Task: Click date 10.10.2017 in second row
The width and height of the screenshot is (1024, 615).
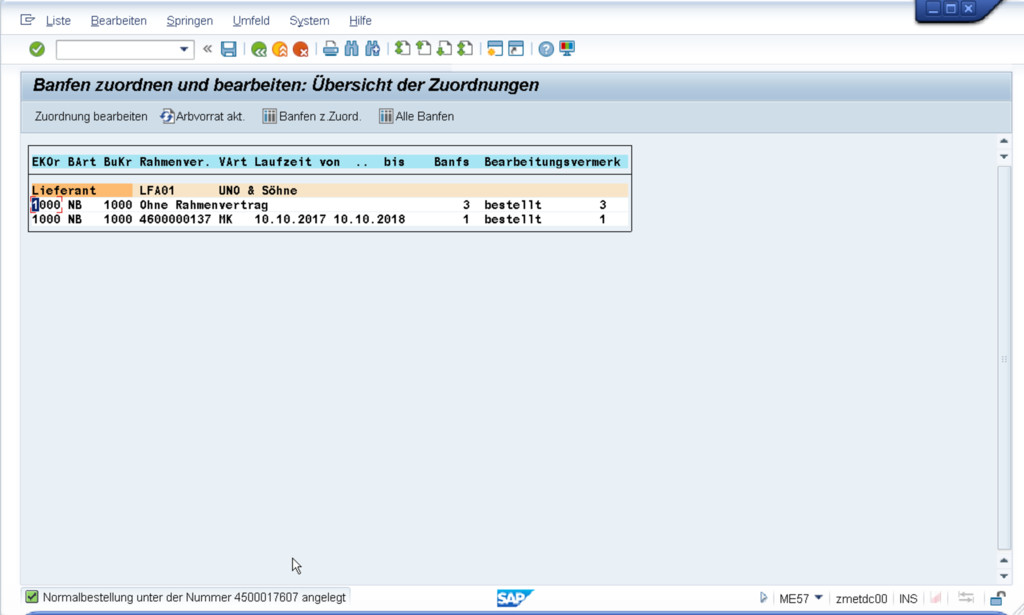Action: [290, 219]
